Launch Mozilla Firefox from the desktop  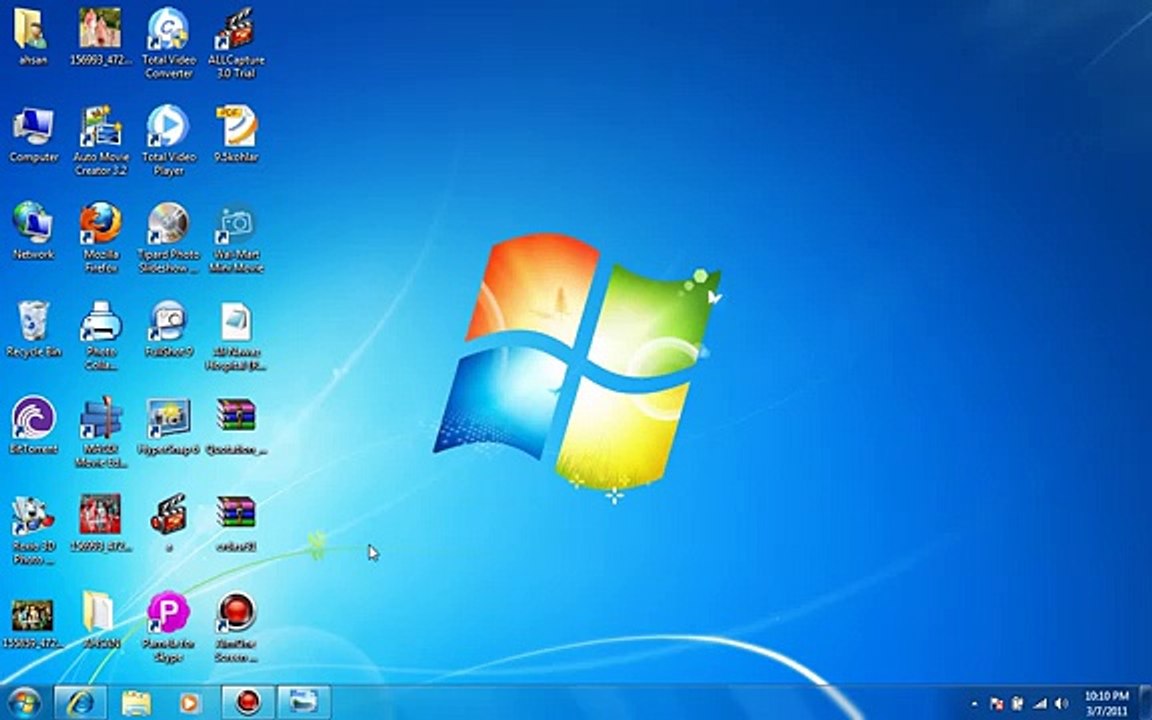[101, 238]
